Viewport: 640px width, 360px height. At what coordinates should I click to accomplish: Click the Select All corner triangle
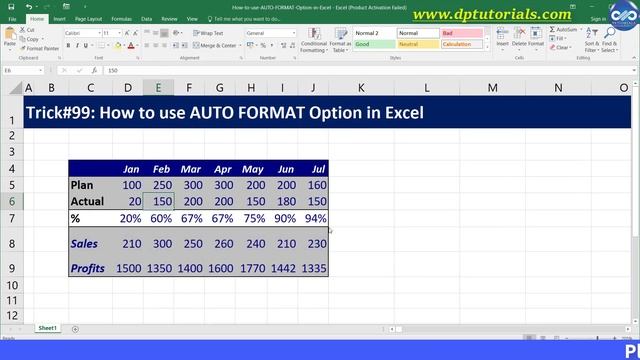(16, 88)
